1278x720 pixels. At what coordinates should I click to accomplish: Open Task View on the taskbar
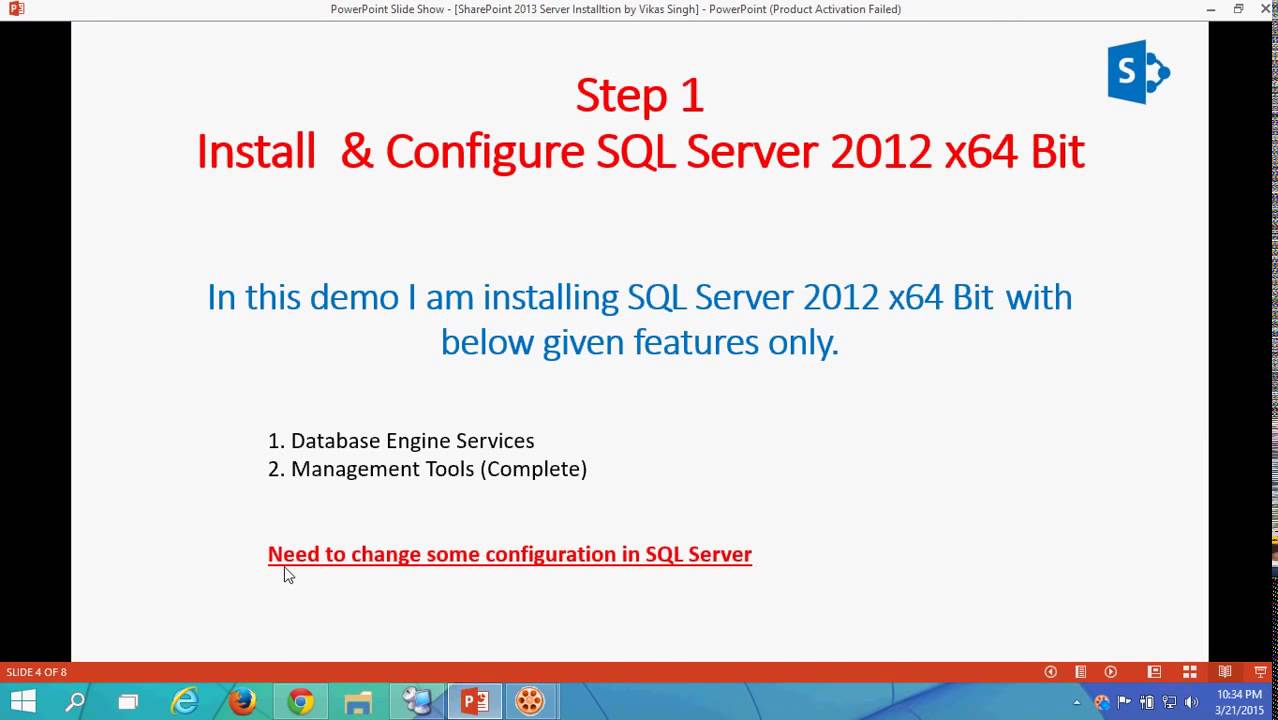(x=128, y=702)
